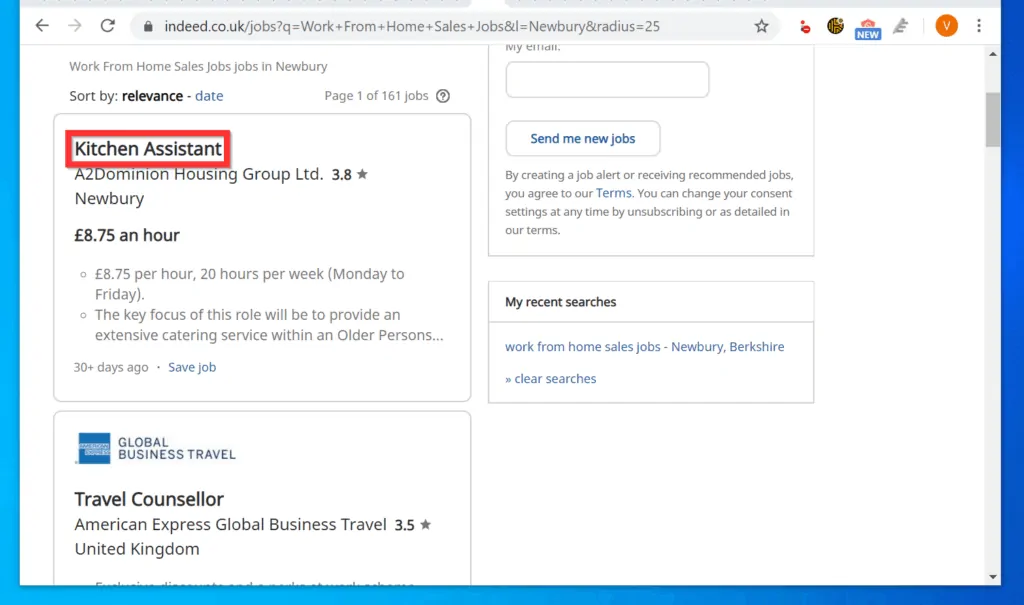Click the browser forward arrow

click(x=75, y=26)
